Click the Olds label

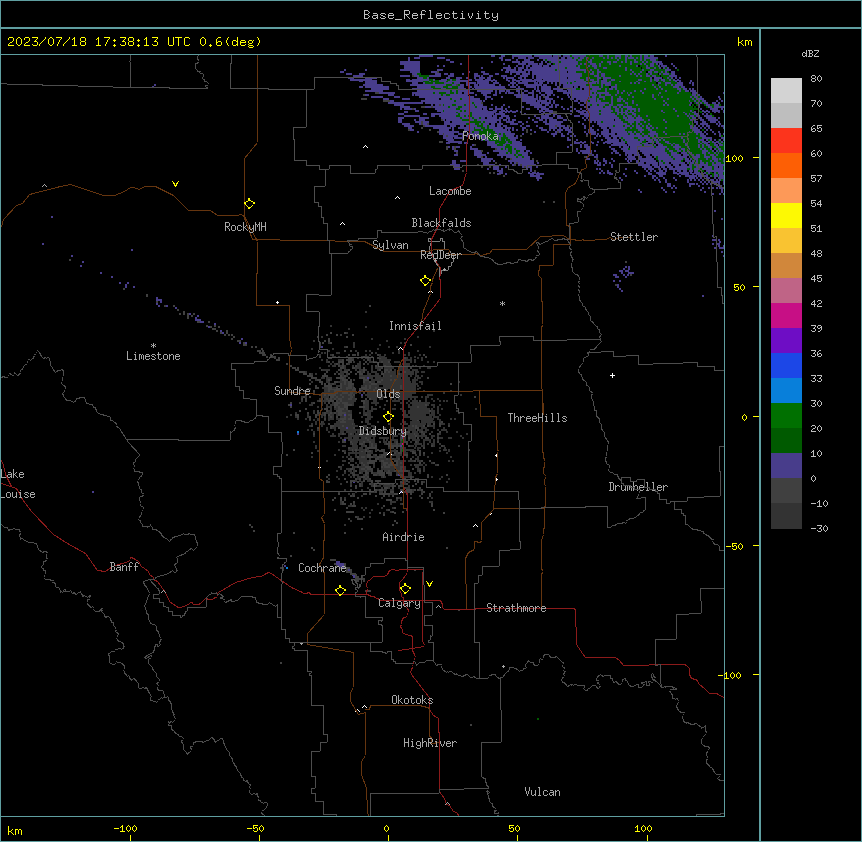point(388,394)
